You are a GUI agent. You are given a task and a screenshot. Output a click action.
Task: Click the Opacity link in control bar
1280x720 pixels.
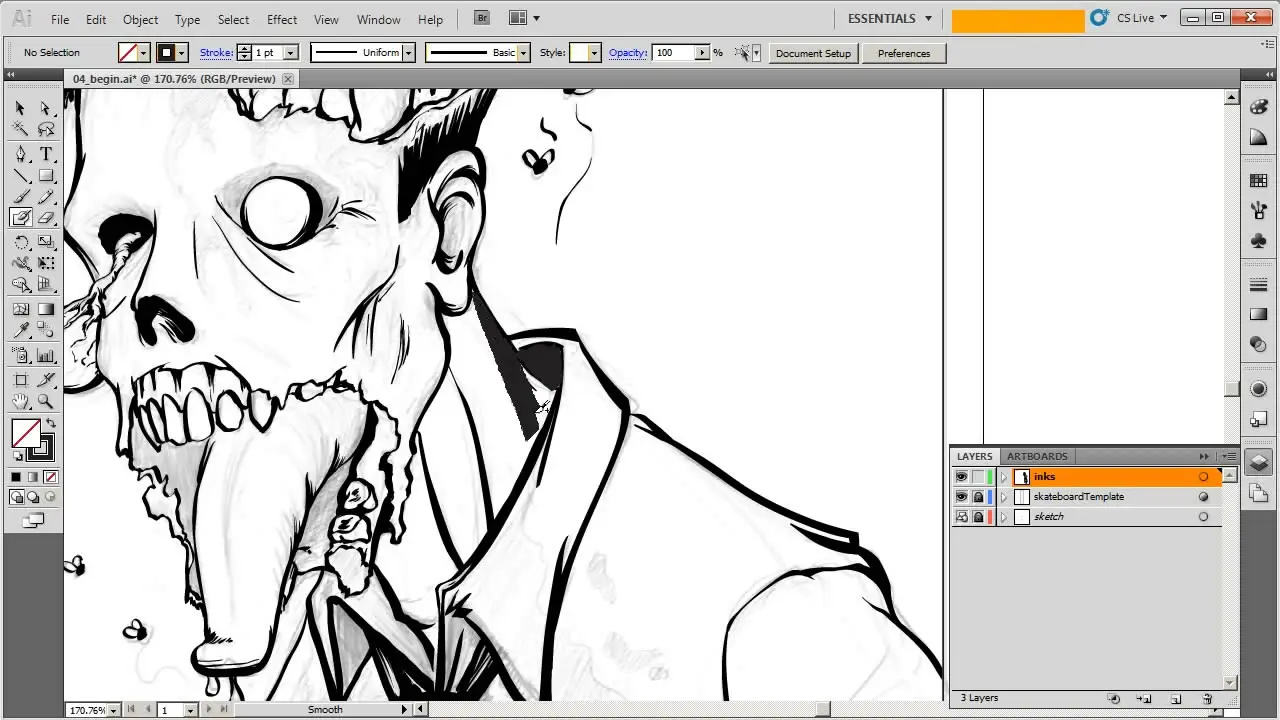(x=628, y=52)
